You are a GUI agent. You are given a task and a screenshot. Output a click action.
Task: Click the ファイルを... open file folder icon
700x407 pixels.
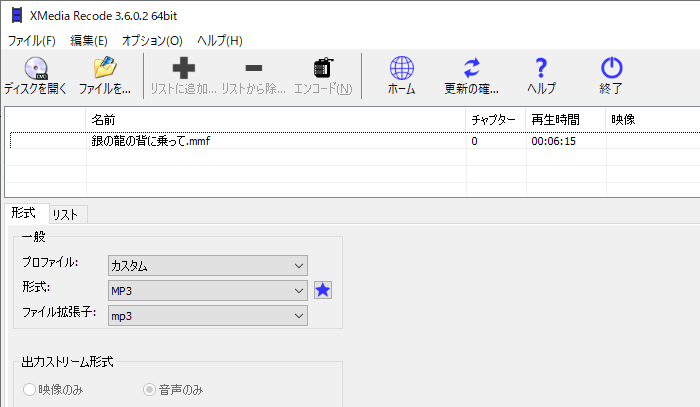tap(105, 68)
